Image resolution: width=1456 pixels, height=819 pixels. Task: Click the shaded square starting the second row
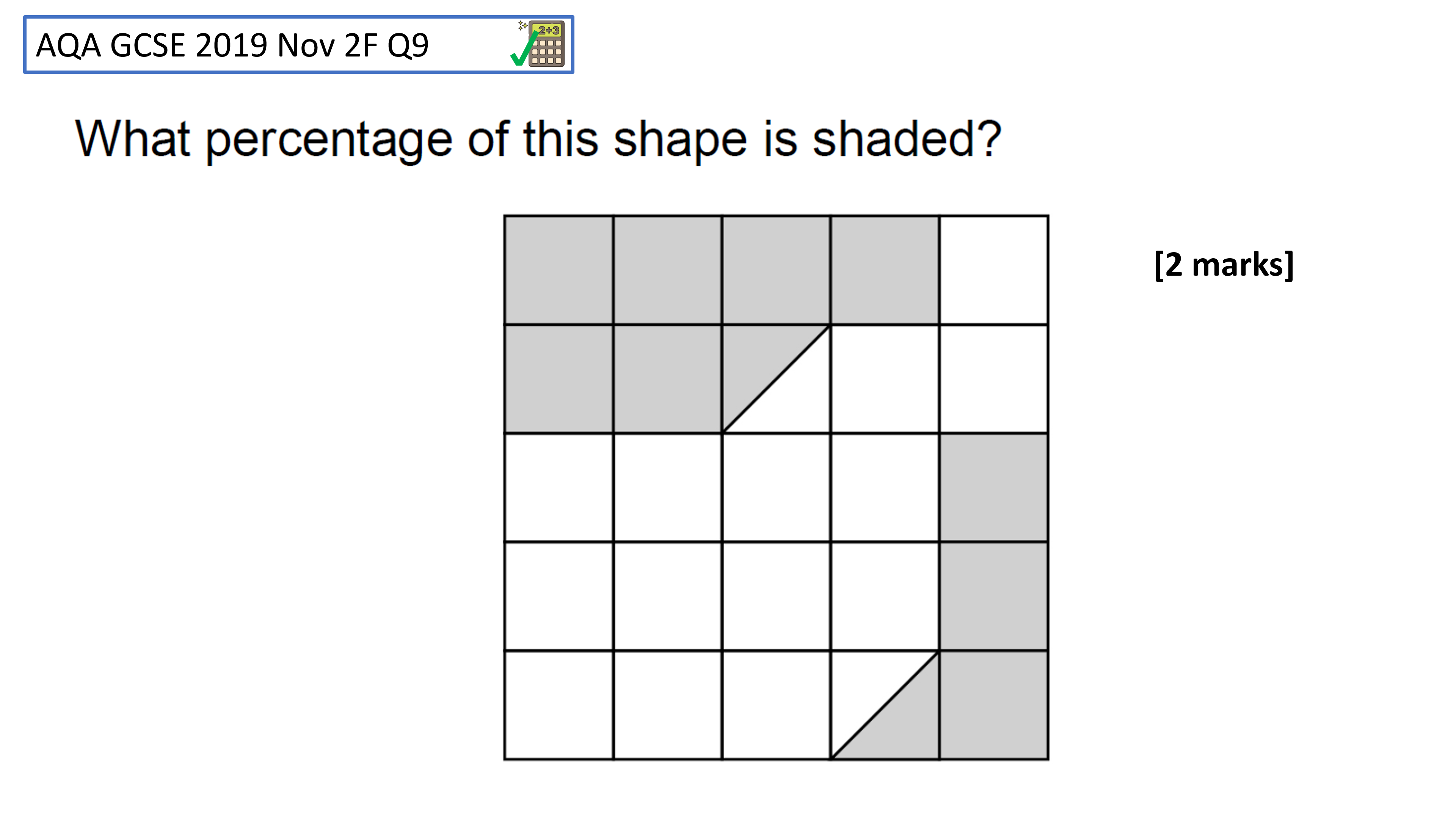pyautogui.click(x=559, y=379)
